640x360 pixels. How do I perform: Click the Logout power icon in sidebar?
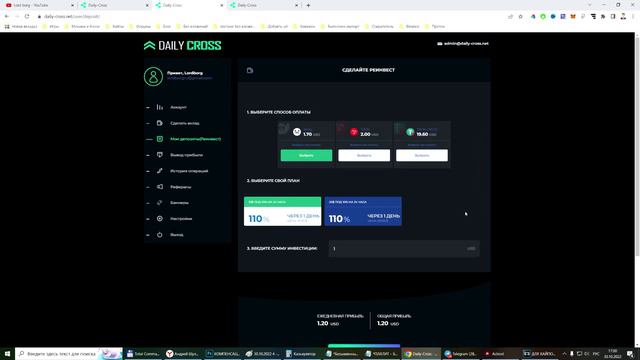pos(160,235)
